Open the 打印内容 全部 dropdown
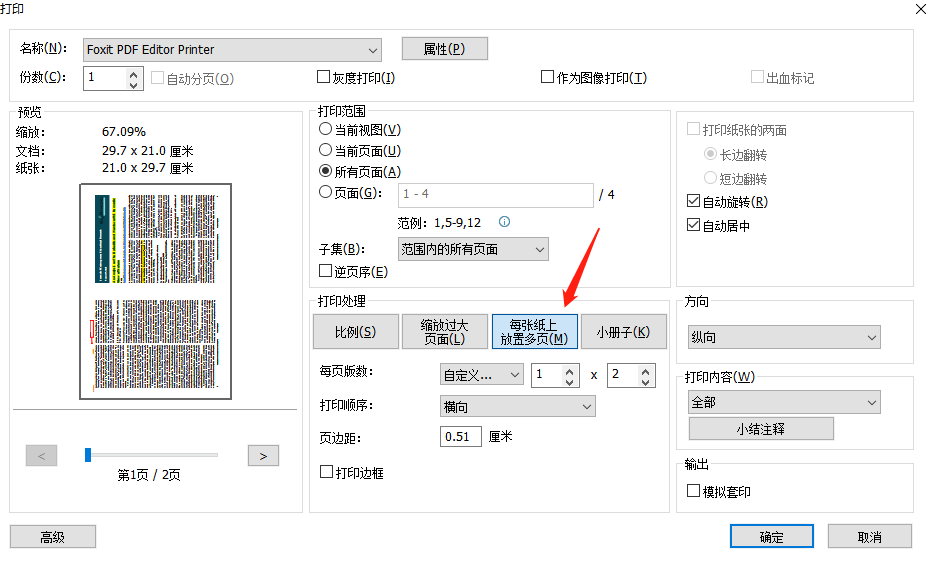 pyautogui.click(x=784, y=403)
